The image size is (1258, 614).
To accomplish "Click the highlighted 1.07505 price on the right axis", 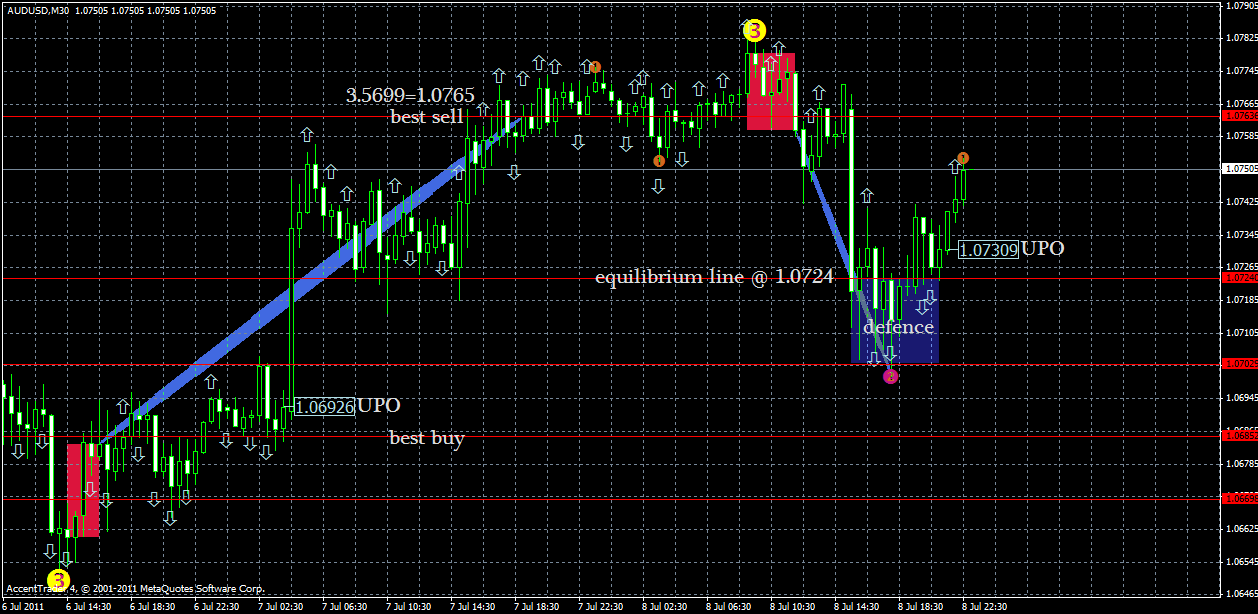I will (x=1229, y=170).
